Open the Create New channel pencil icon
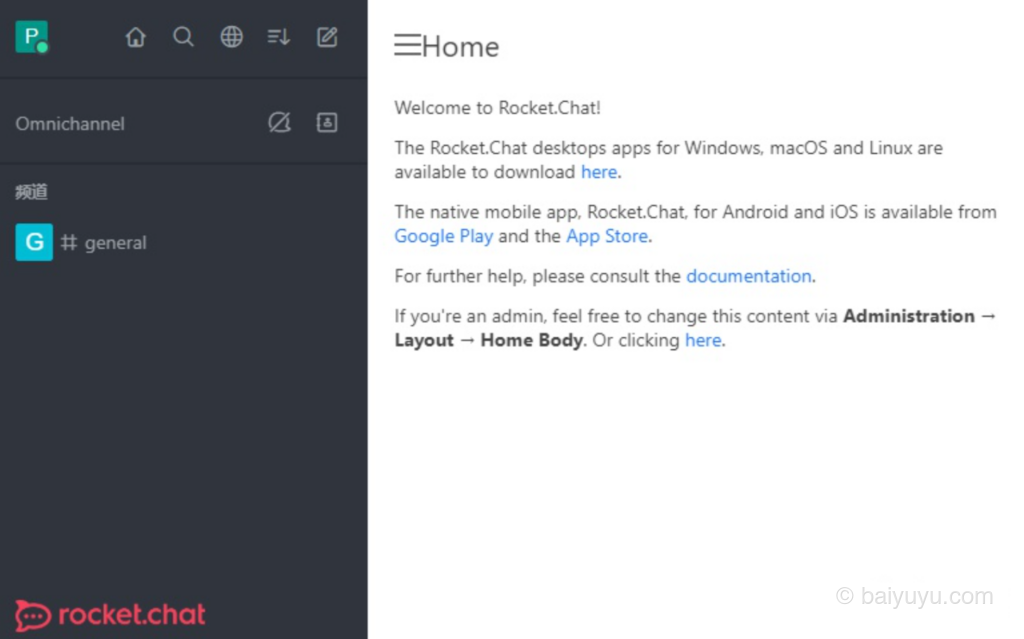The height and width of the screenshot is (639, 1024). coord(326,36)
